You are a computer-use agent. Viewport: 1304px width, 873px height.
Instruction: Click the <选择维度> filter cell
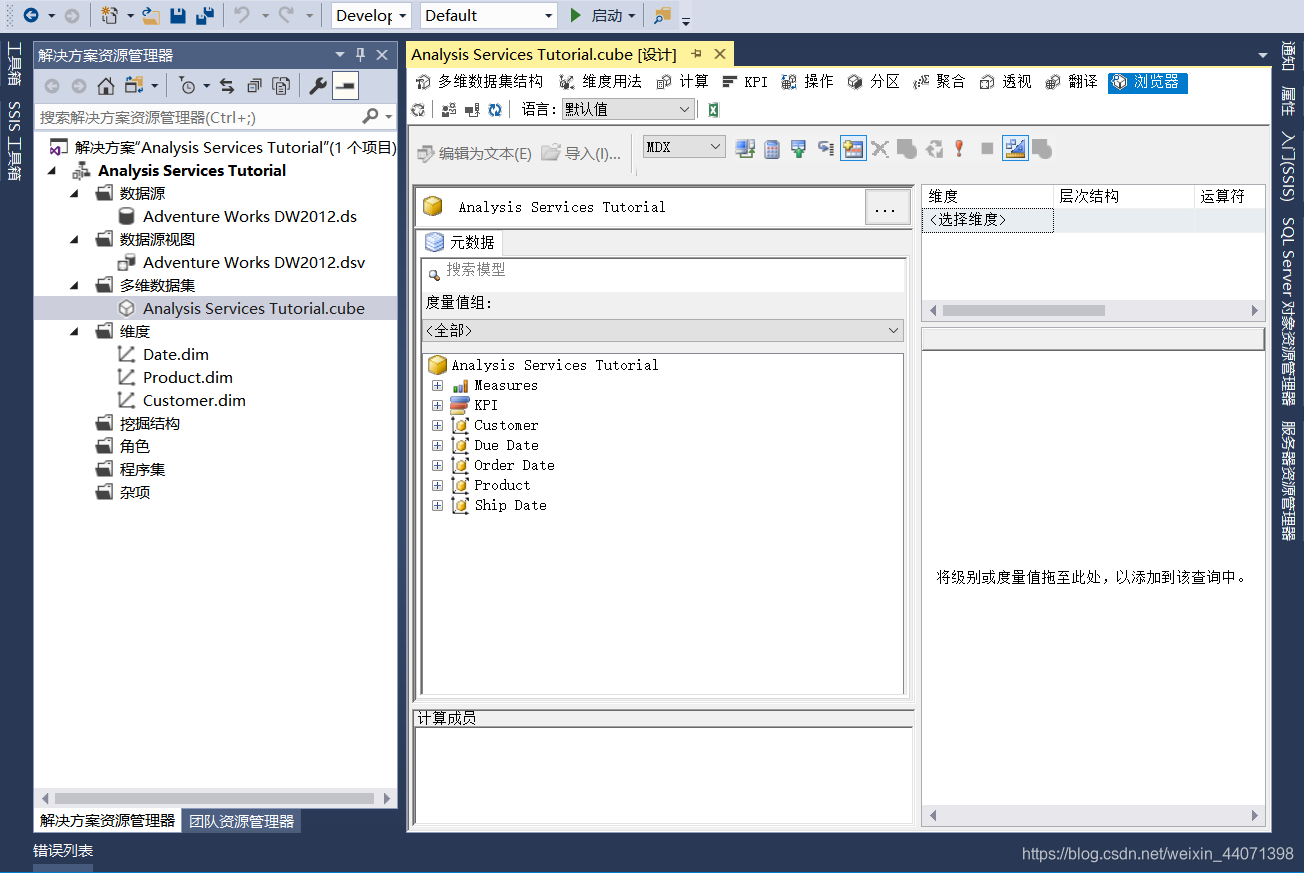(987, 220)
